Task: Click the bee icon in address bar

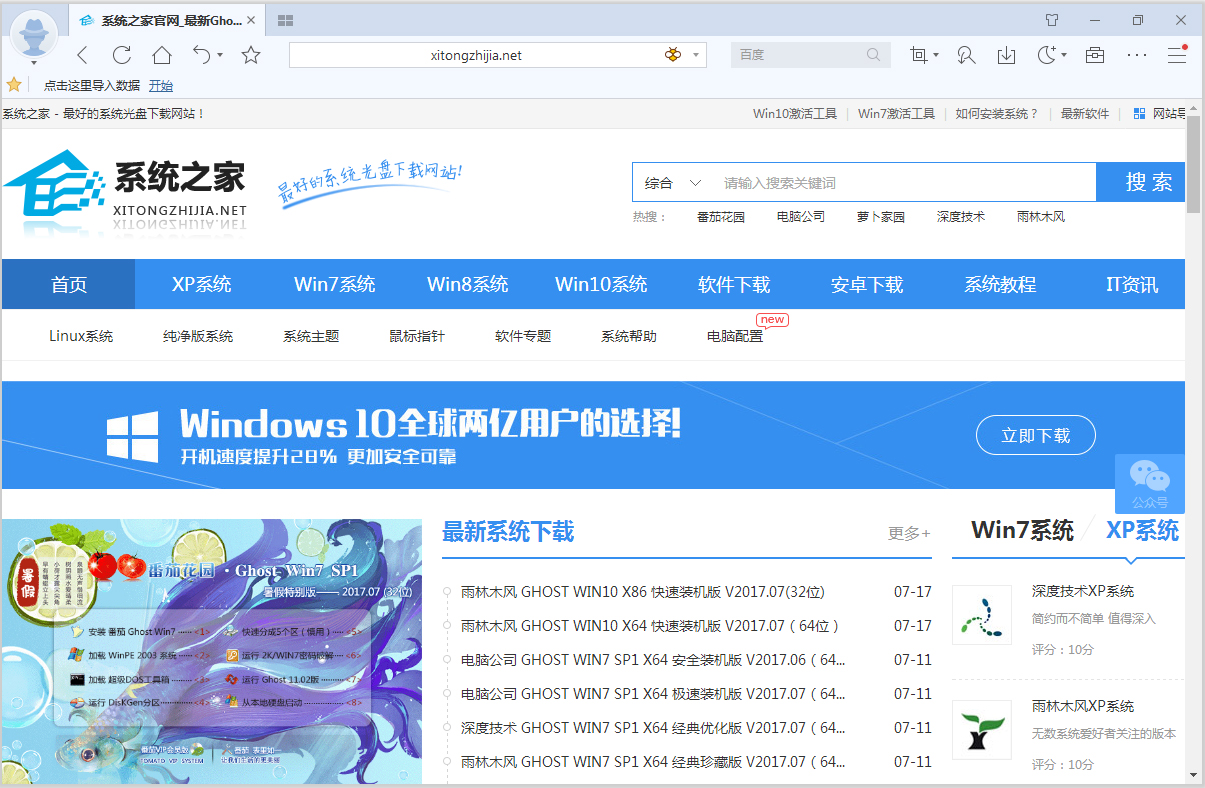Action: click(x=673, y=55)
